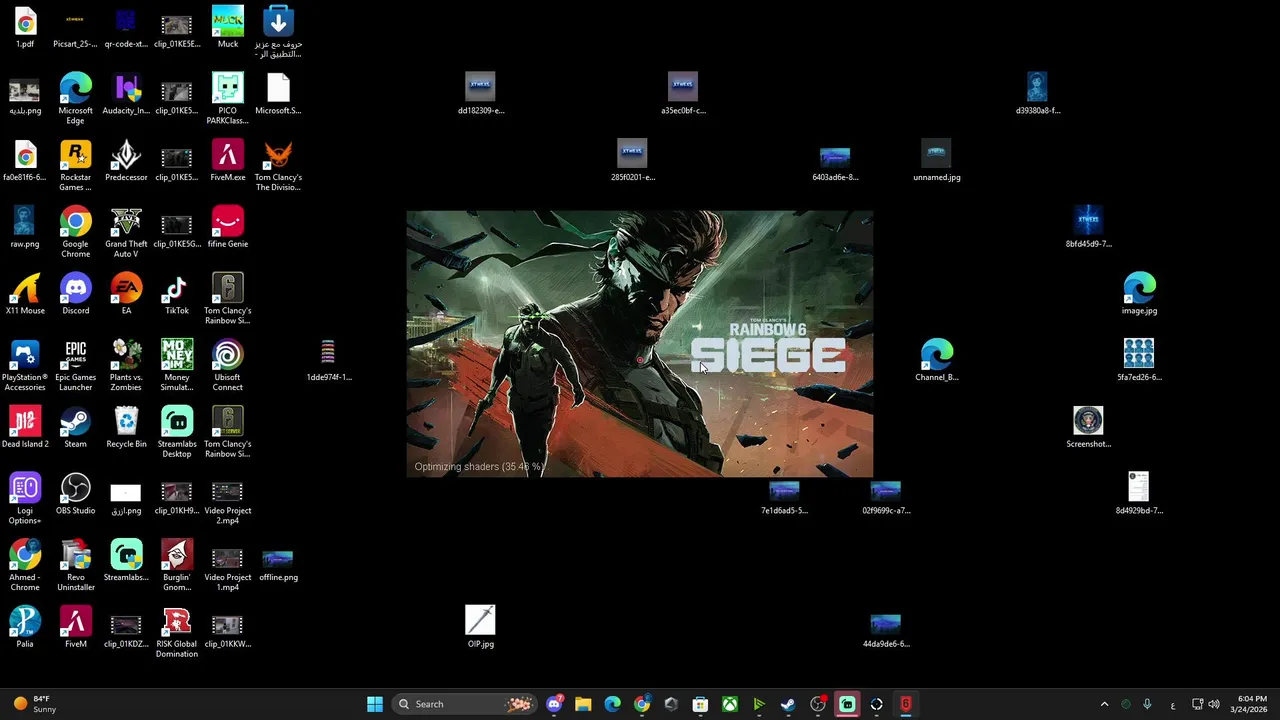Select the Channel_B... Edge file

(x=936, y=360)
